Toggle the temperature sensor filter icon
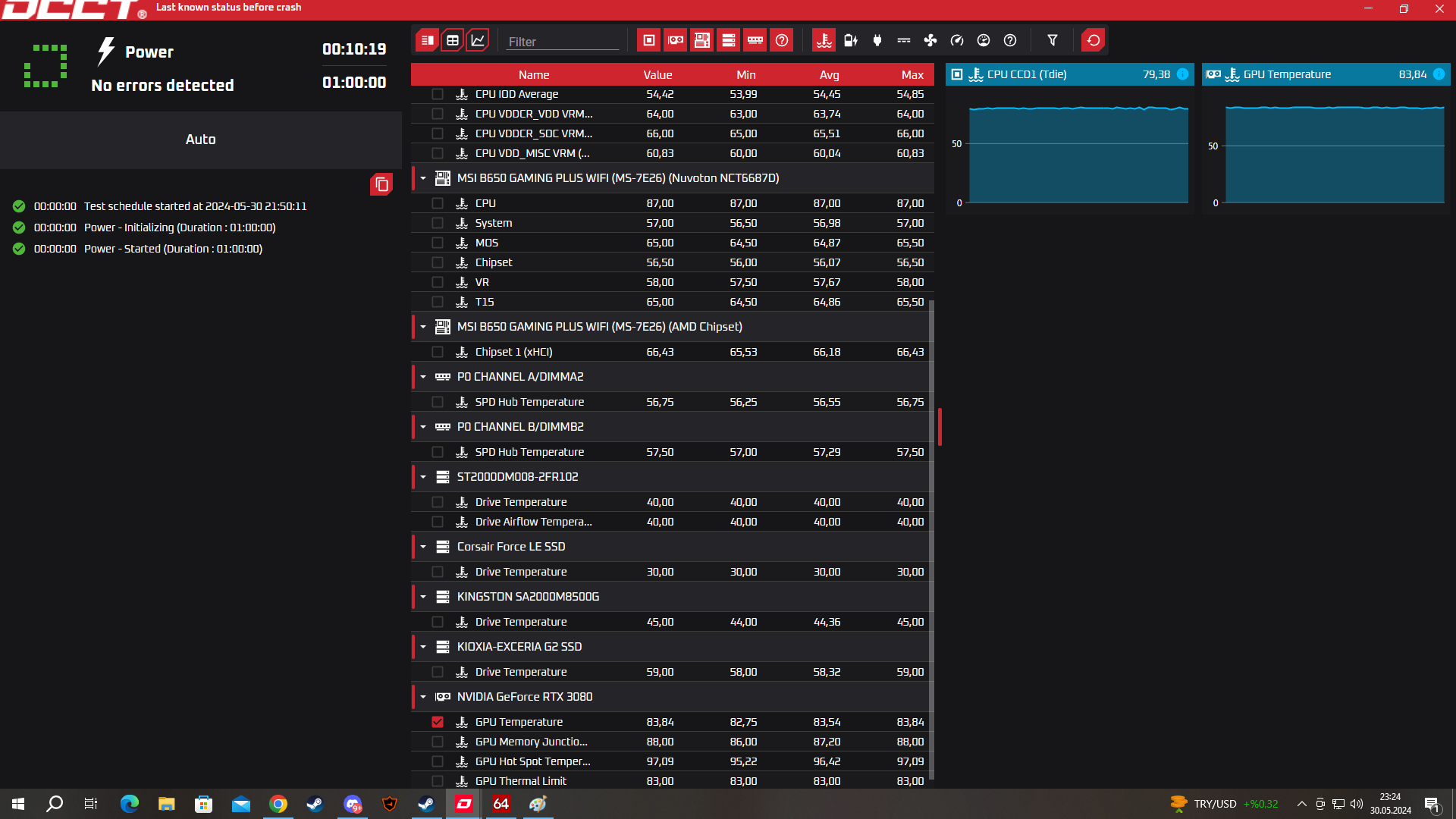Screen dimensions: 1456x819 coord(824,40)
